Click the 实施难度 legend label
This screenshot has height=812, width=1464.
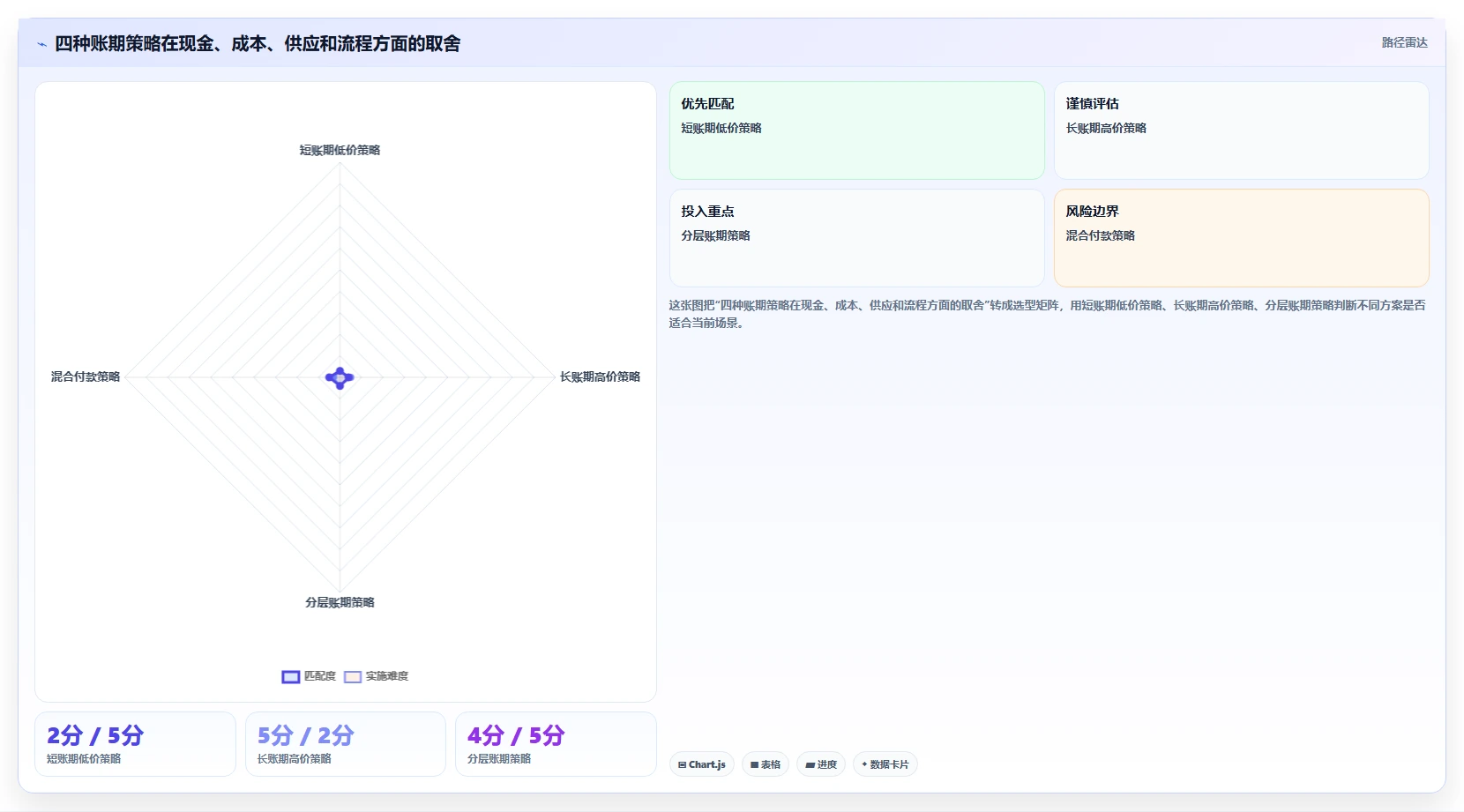pos(387,676)
